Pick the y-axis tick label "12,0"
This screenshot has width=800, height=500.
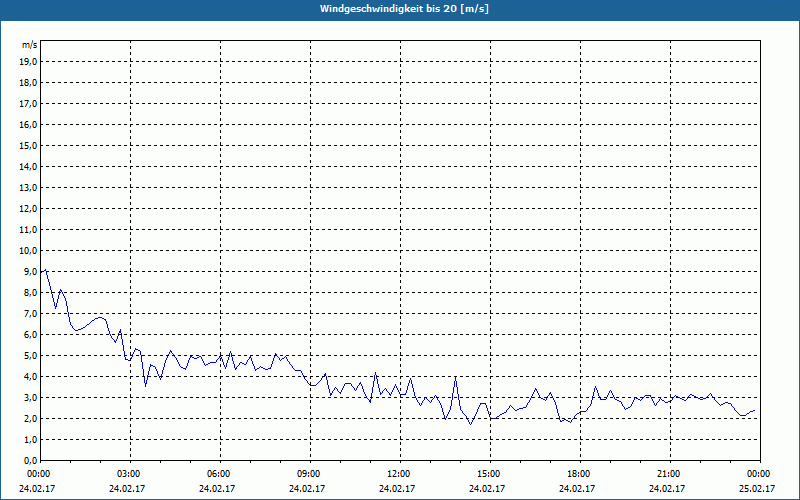tap(28, 209)
